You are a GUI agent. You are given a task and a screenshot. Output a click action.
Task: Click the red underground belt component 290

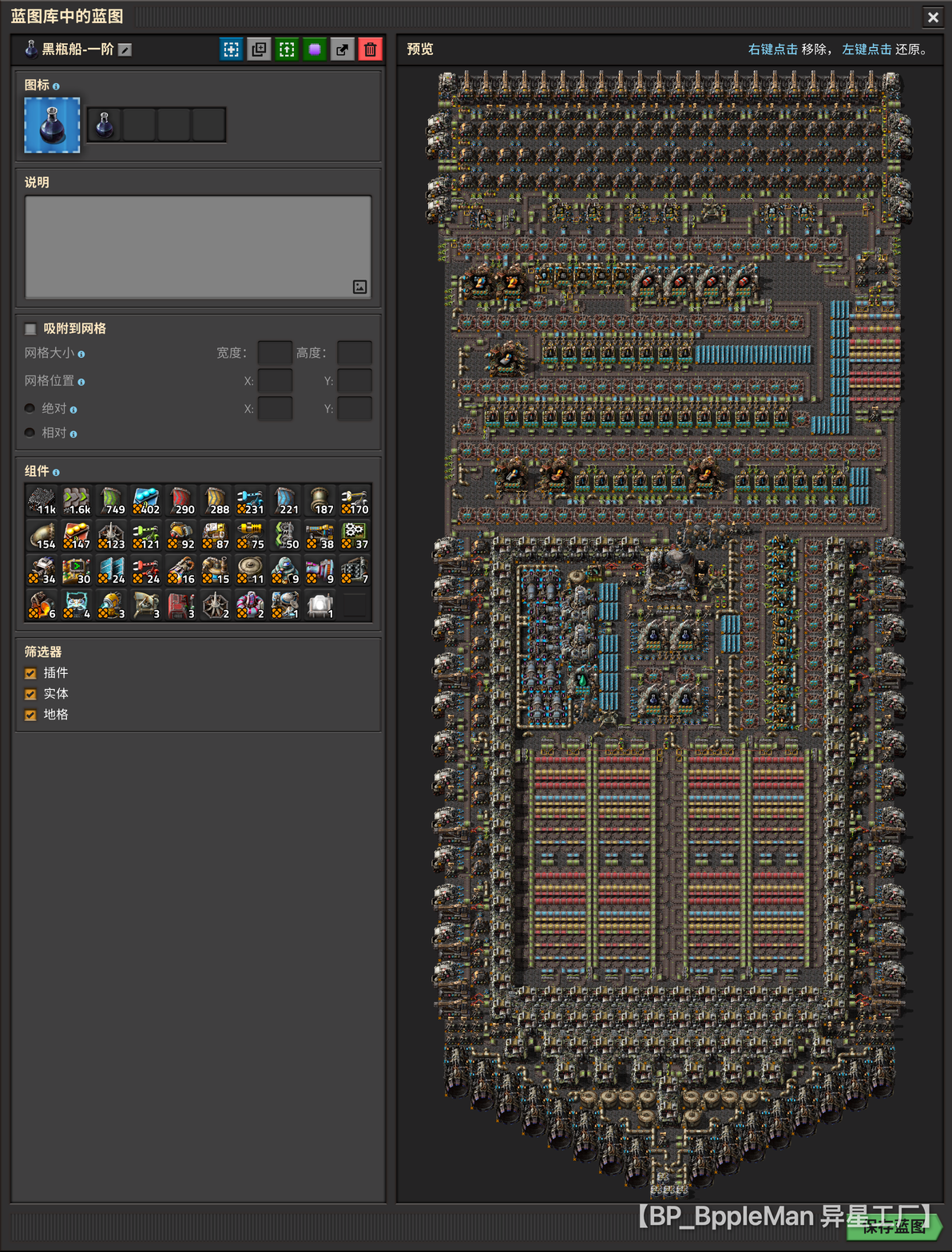pyautogui.click(x=181, y=501)
